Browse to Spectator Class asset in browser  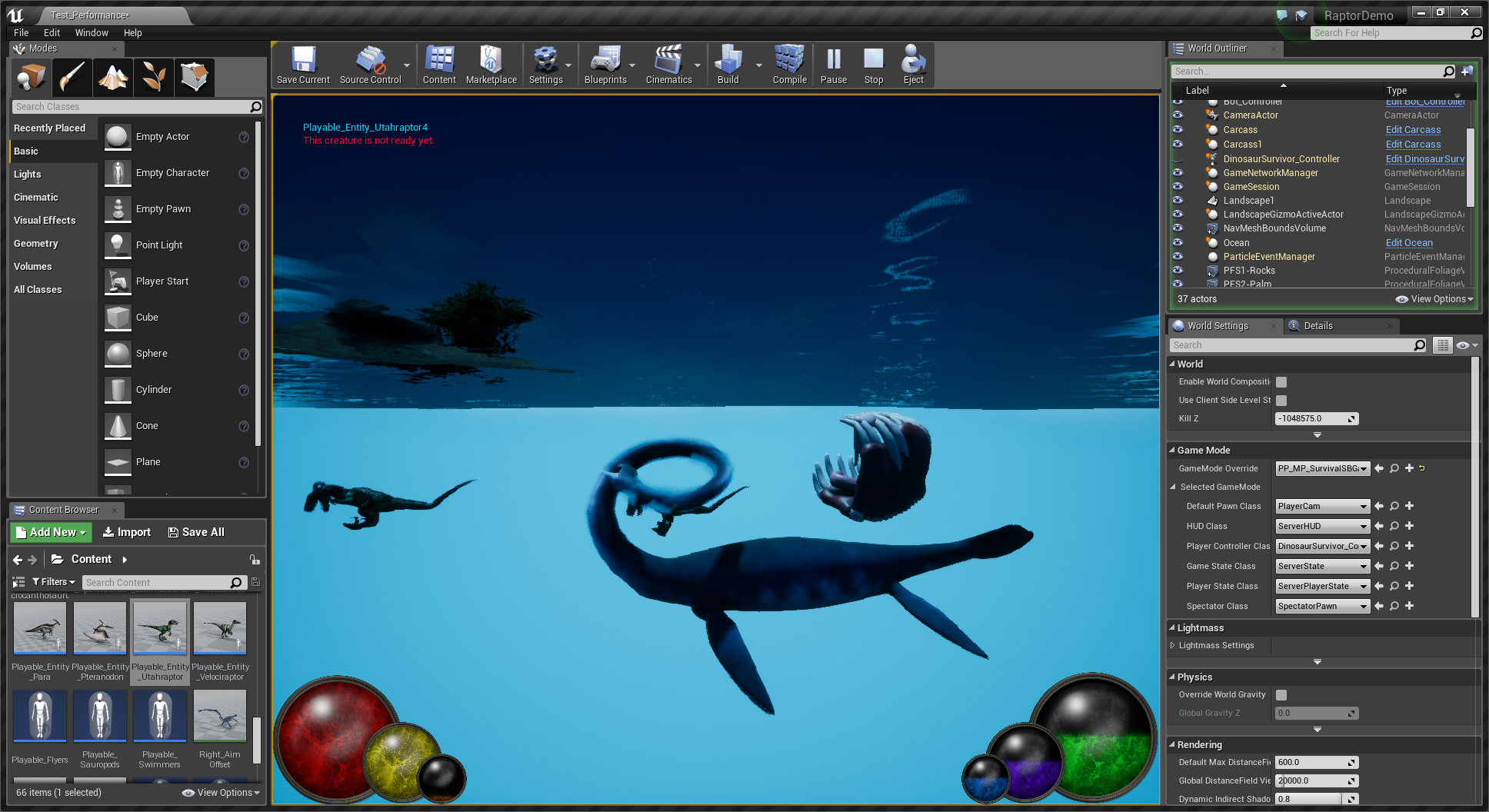click(x=1394, y=606)
